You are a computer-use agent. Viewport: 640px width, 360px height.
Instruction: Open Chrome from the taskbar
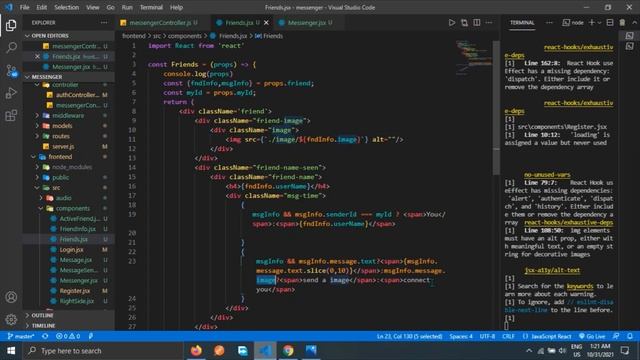pyautogui.click(x=288, y=351)
